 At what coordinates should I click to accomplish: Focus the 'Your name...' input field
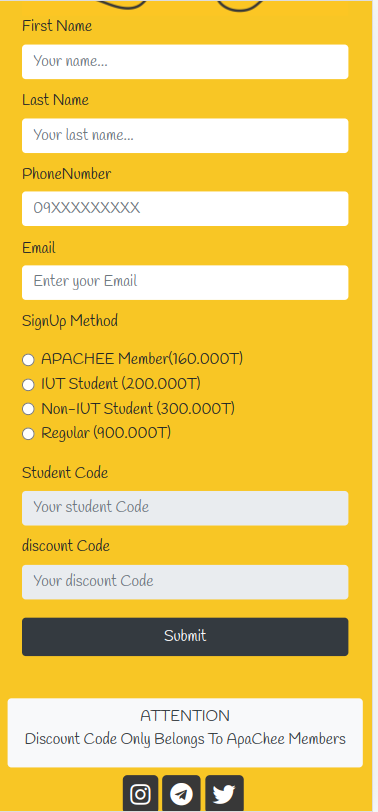click(185, 62)
